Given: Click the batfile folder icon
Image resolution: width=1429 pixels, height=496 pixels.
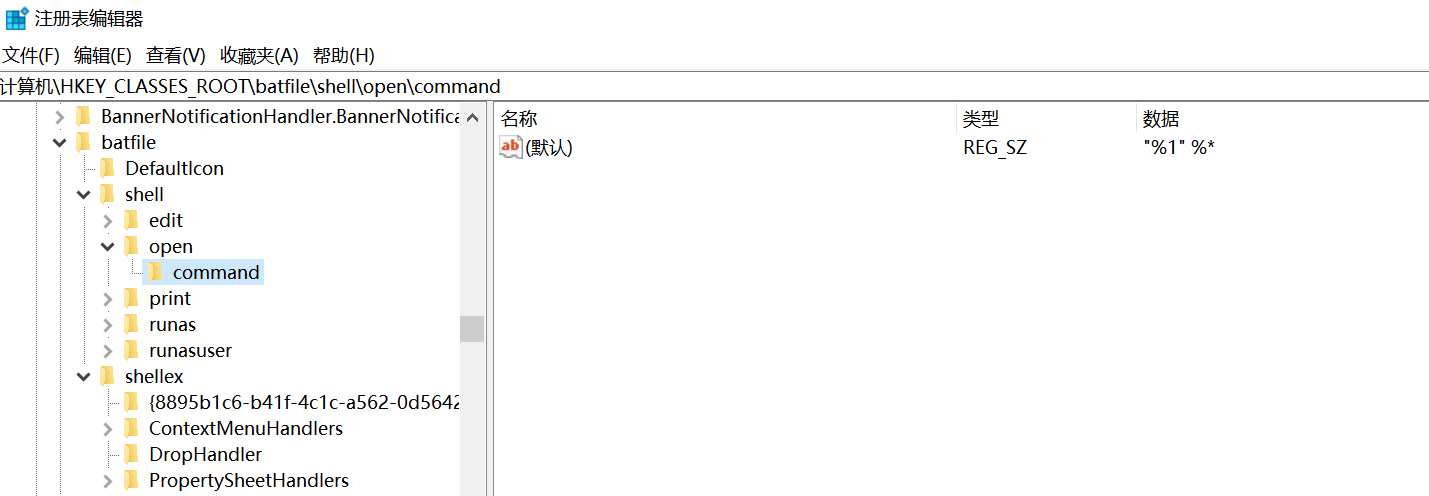Looking at the screenshot, I should click(83, 143).
